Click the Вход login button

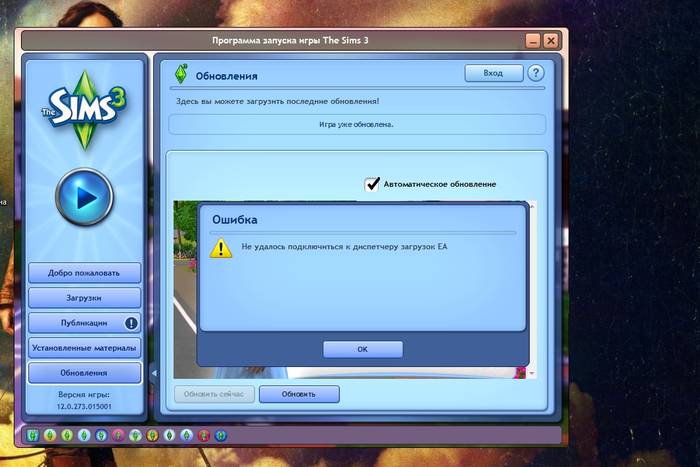coord(493,73)
